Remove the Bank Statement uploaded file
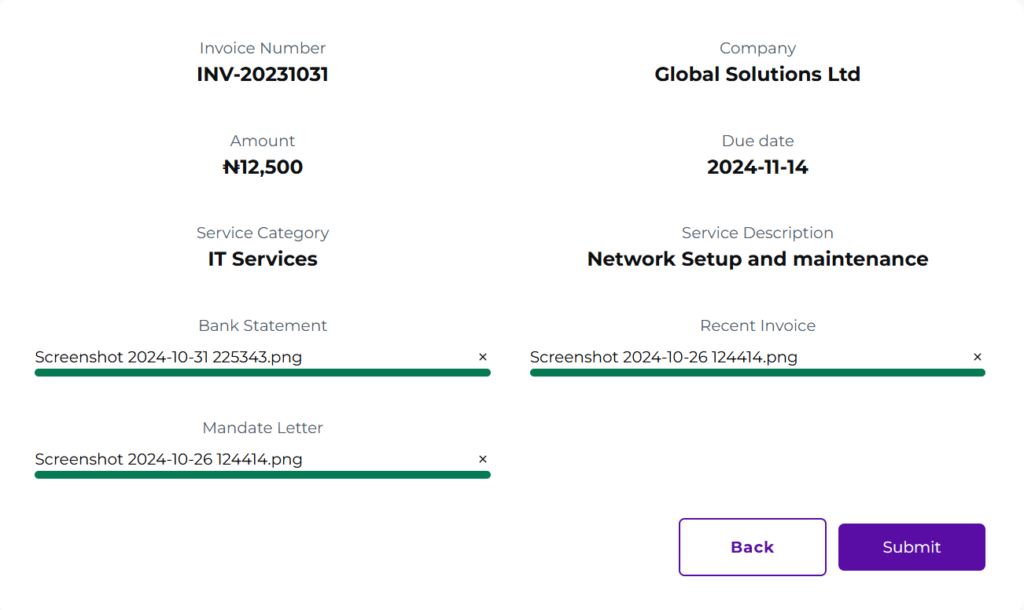1024x610 pixels. 482,357
